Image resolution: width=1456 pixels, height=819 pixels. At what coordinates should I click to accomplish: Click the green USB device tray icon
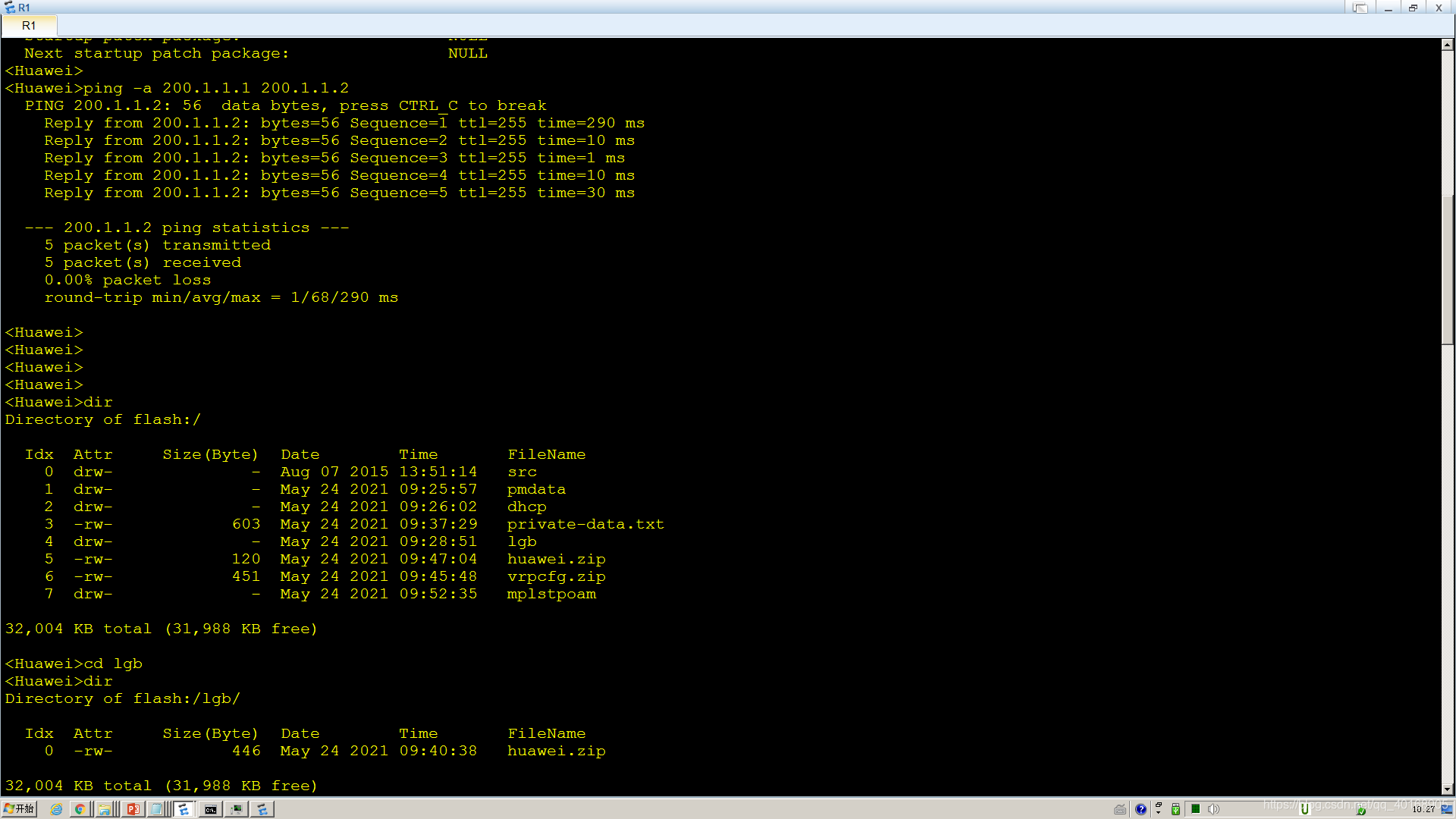(1175, 809)
